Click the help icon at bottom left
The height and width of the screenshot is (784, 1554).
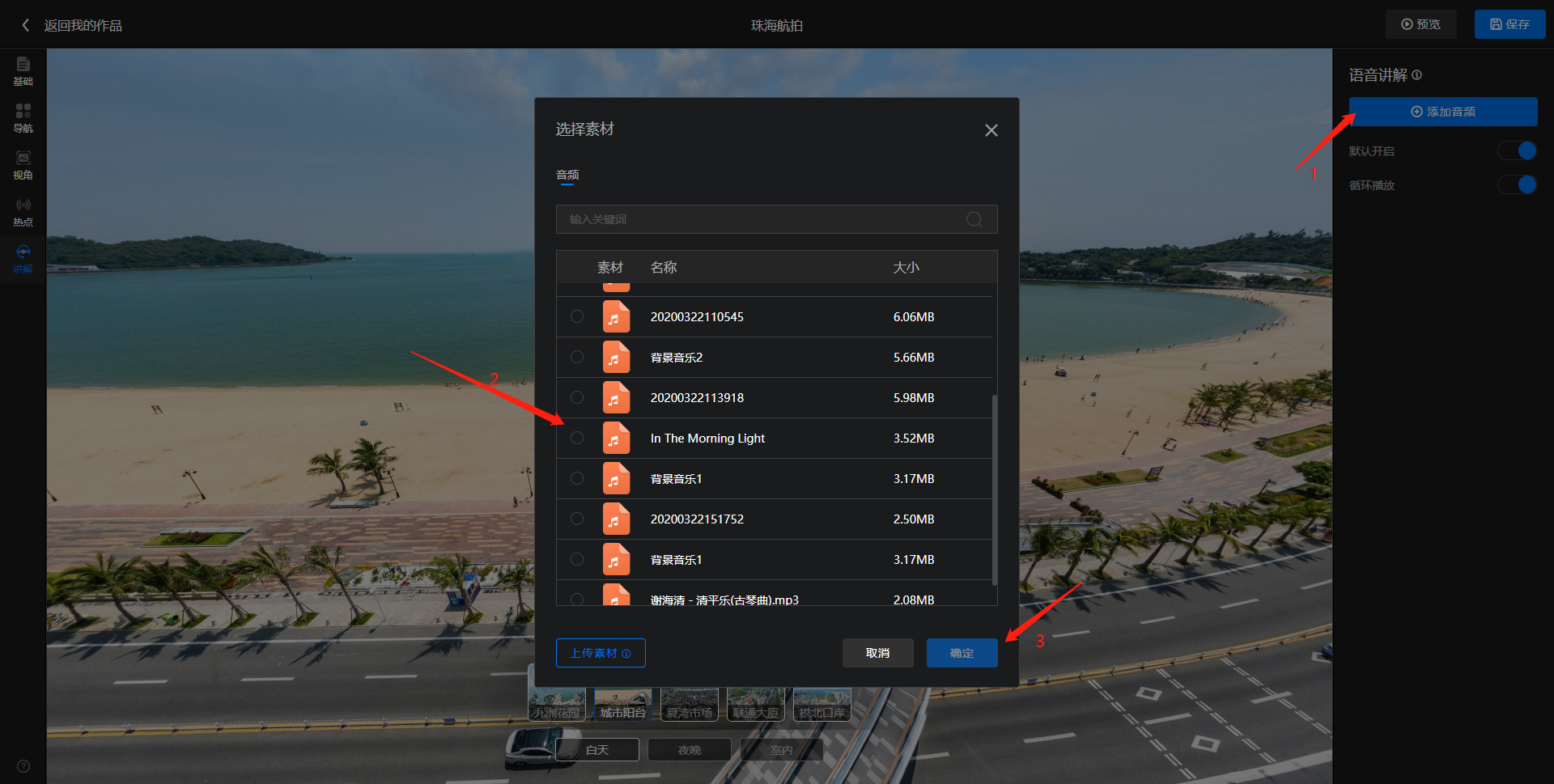click(23, 766)
